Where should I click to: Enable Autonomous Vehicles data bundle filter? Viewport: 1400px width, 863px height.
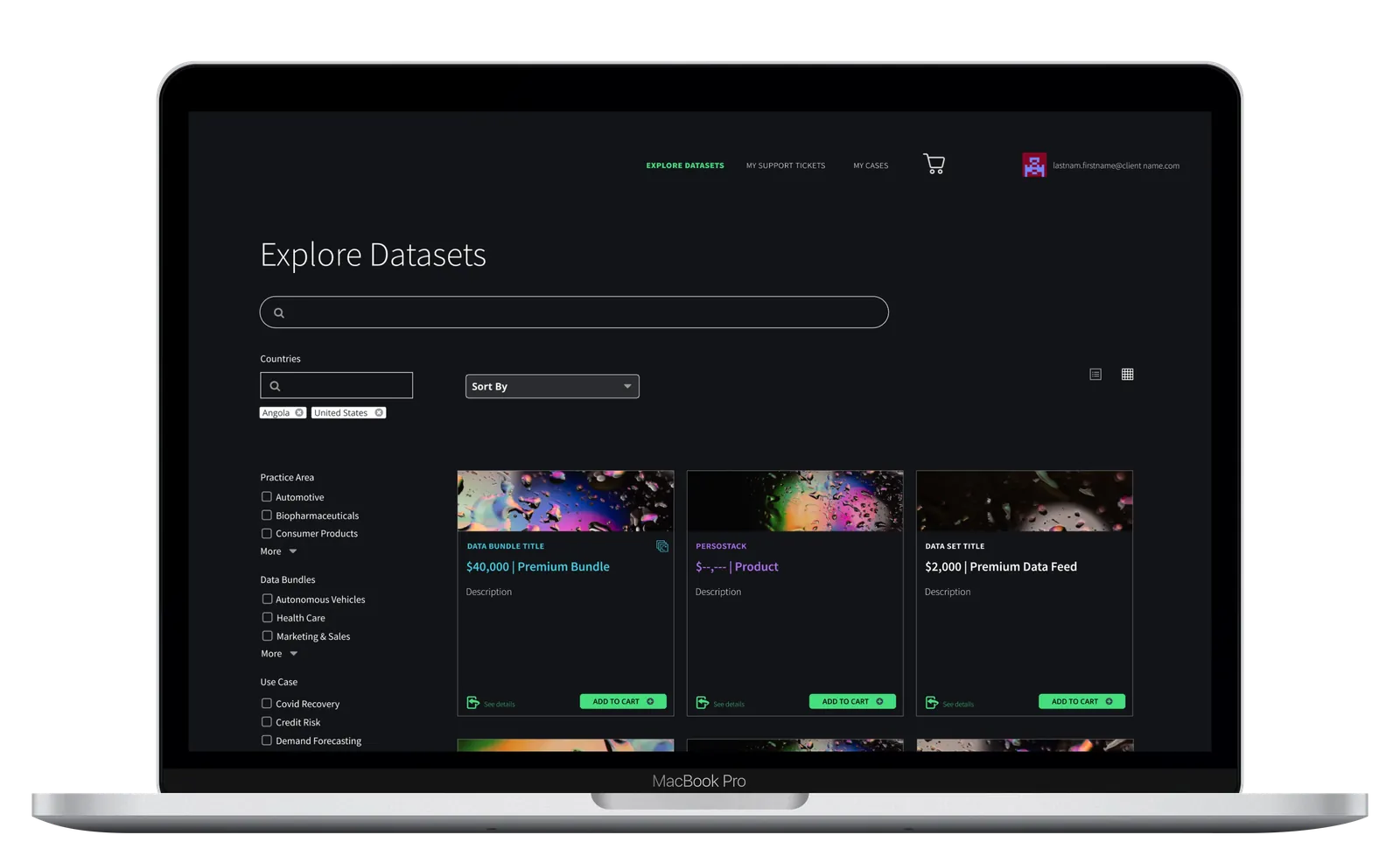[267, 600]
